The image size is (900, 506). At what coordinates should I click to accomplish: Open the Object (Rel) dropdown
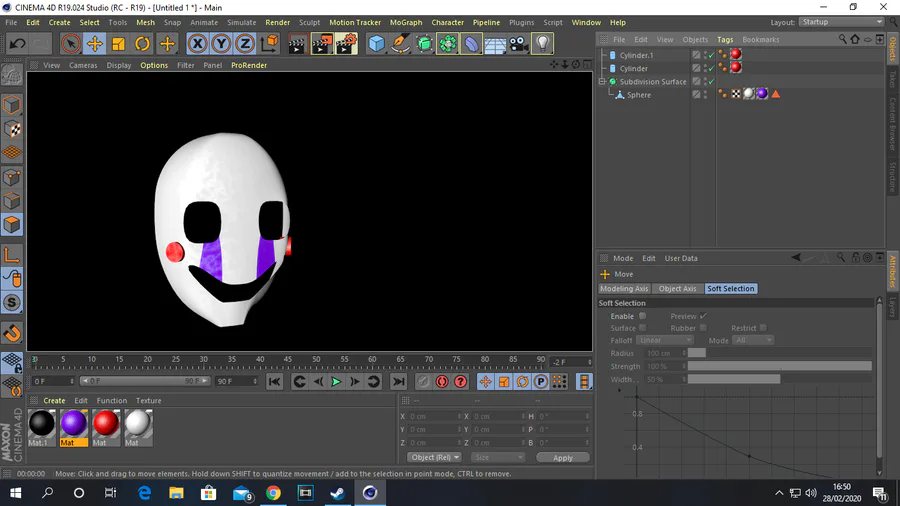(435, 457)
